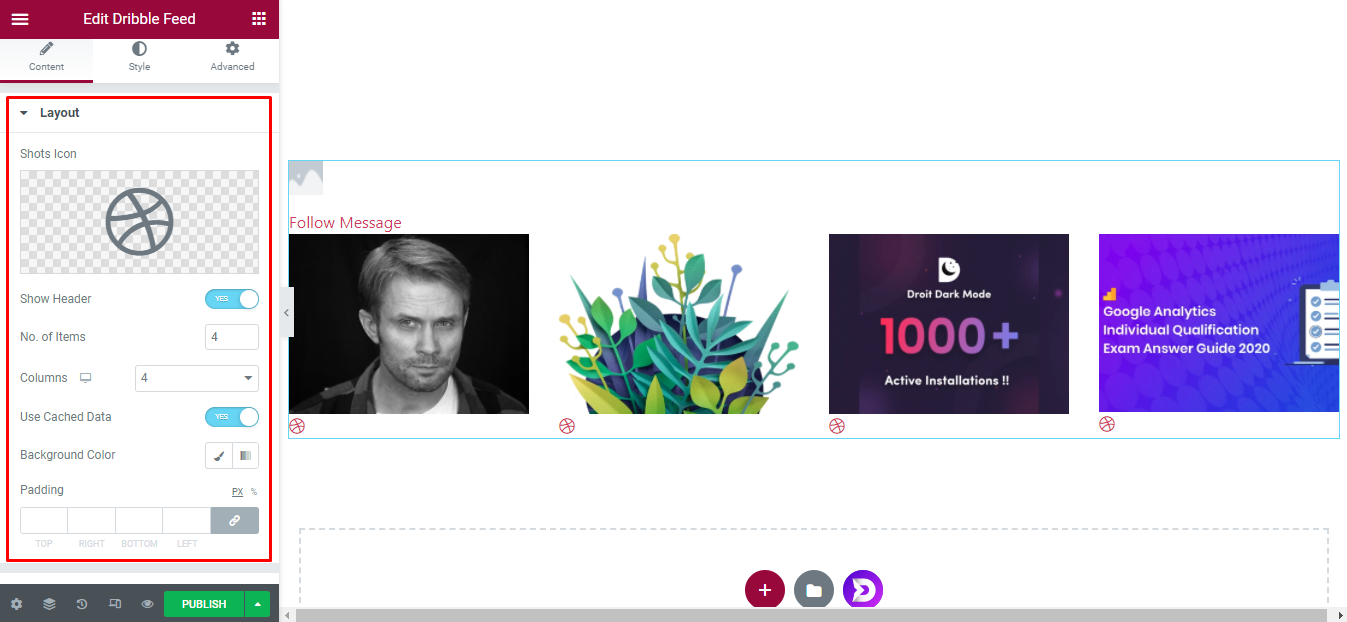Image resolution: width=1347 pixels, height=622 pixels.
Task: Toggle the Show Header switch
Action: pos(232,299)
